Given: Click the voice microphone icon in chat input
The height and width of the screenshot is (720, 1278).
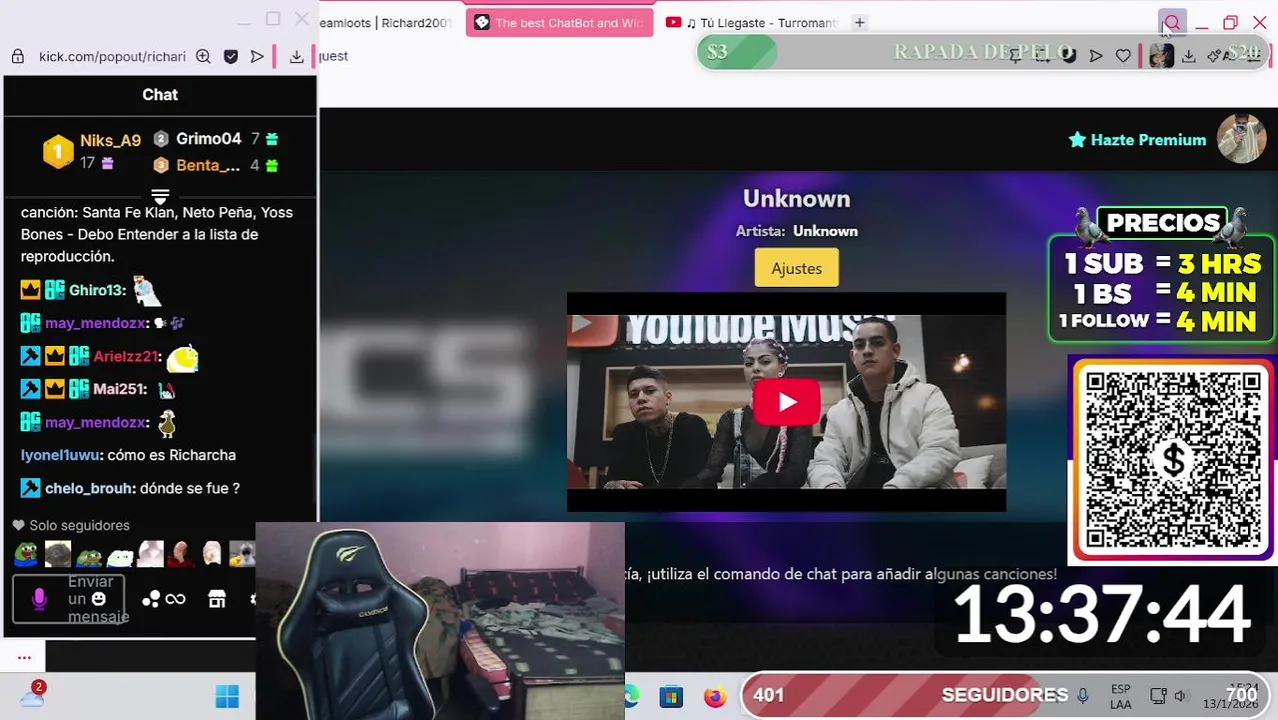Looking at the screenshot, I should pyautogui.click(x=39, y=599).
